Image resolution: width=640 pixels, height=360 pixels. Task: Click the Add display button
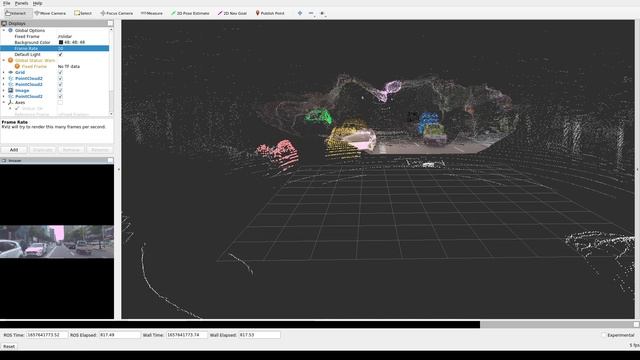(14, 150)
